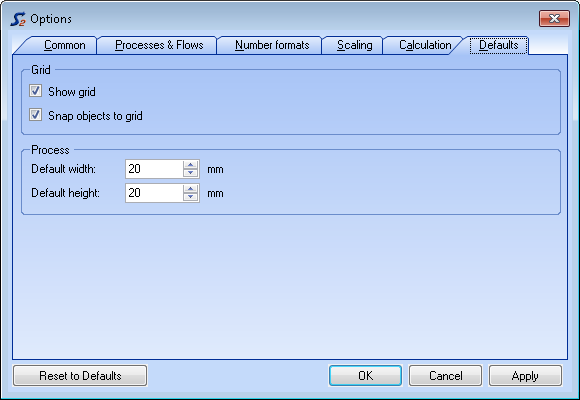Image resolution: width=580 pixels, height=400 pixels.
Task: Go to the Scaling tab
Action: point(354,45)
